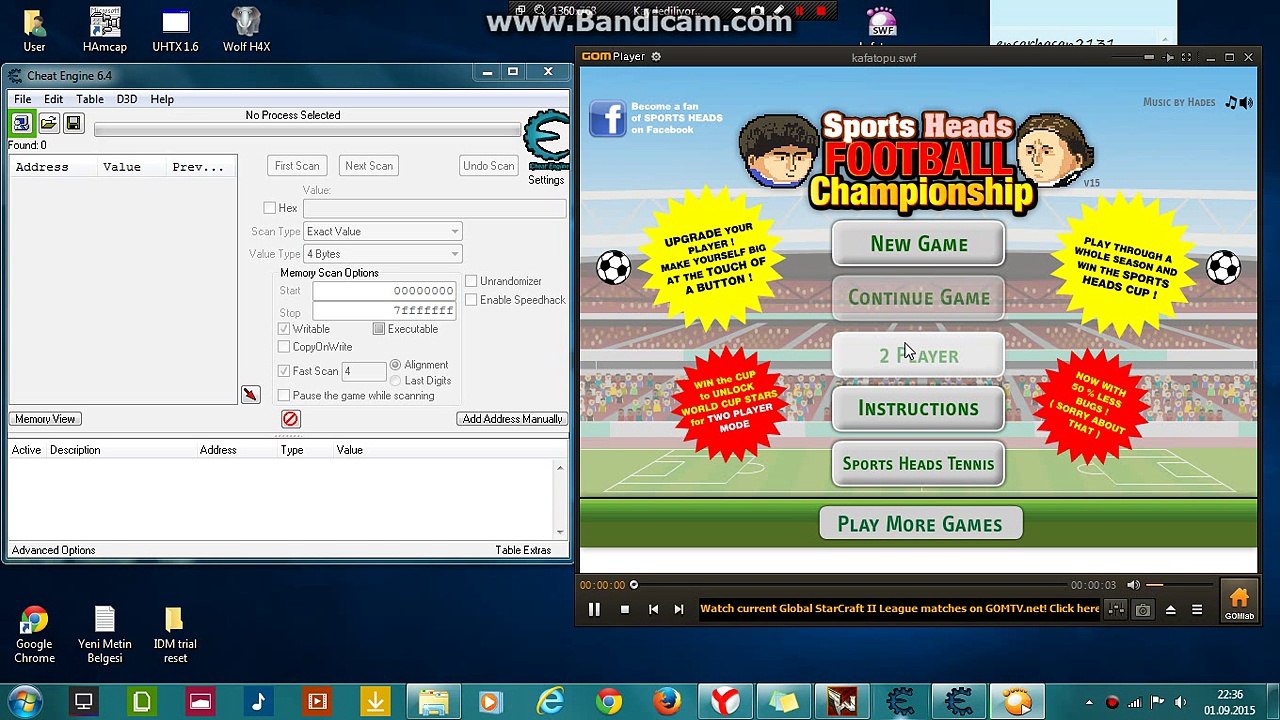
Task: Open the GOMlab home button
Action: (x=1239, y=602)
